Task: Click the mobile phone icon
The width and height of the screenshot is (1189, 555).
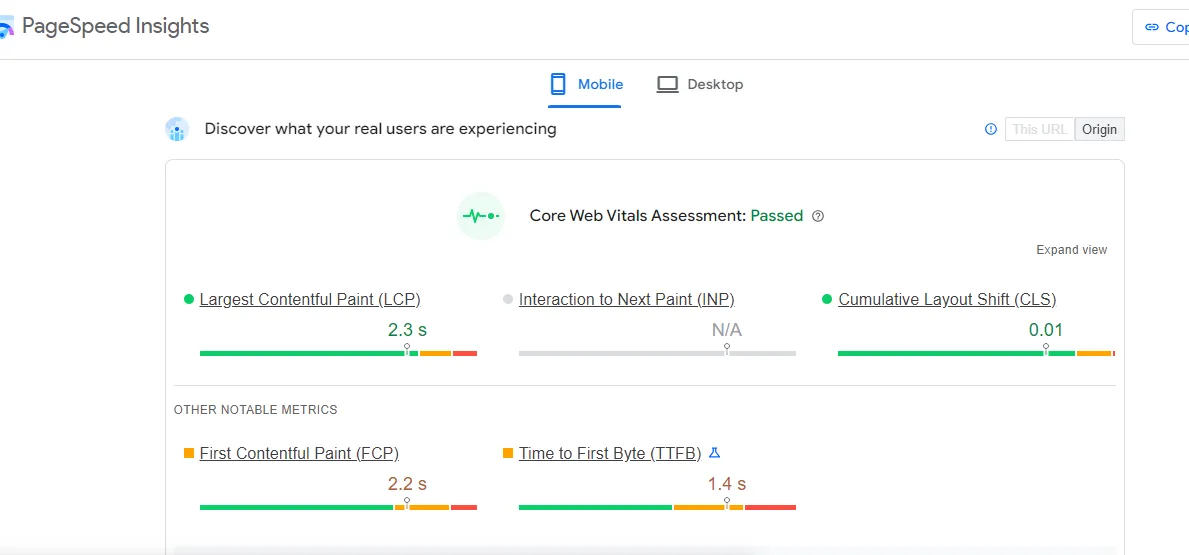Action: [x=558, y=84]
